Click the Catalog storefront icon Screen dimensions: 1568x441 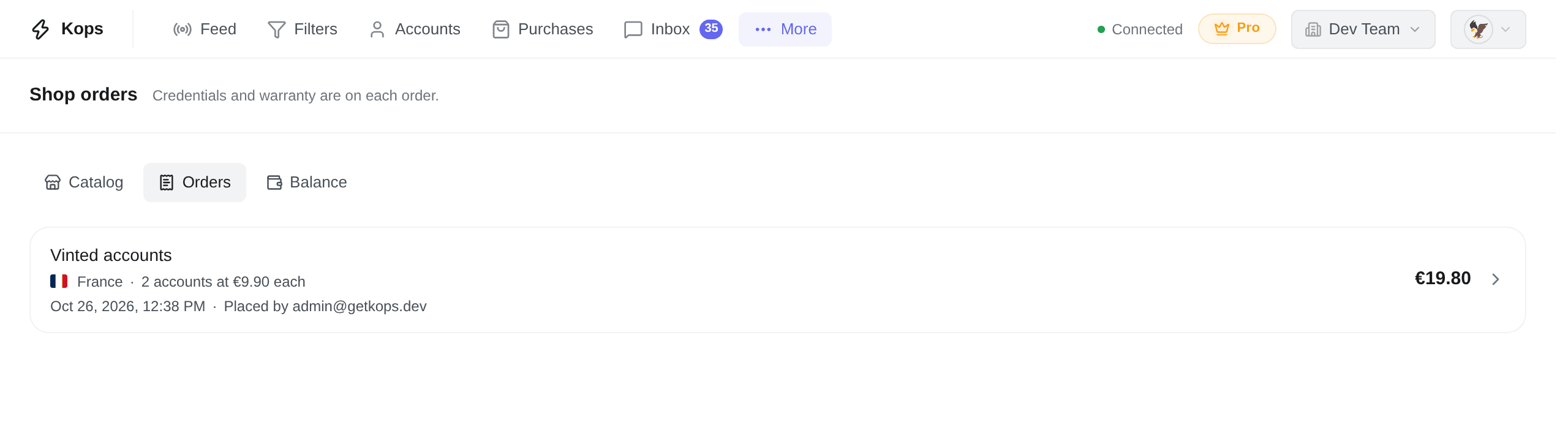click(53, 183)
